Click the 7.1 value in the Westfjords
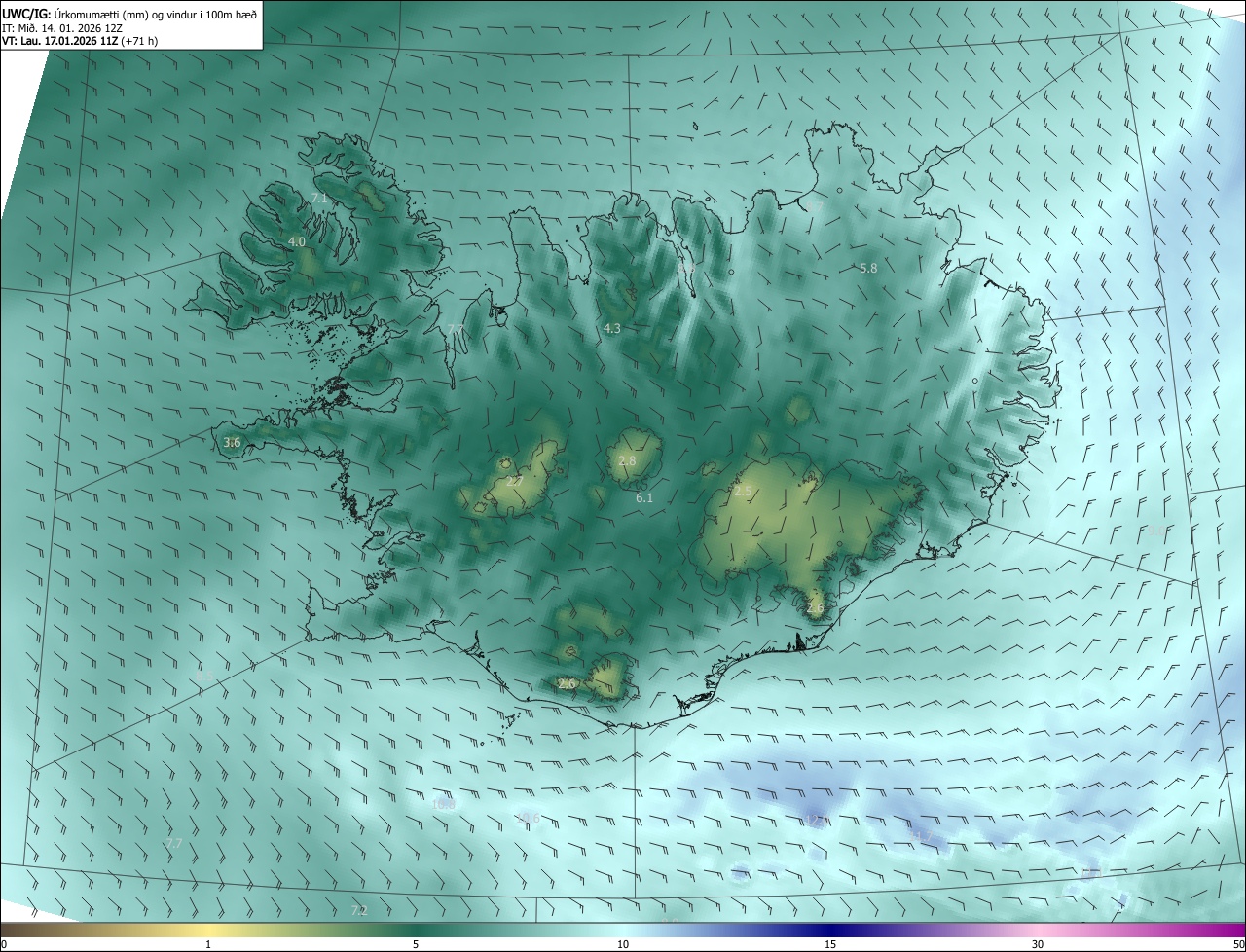 click(319, 199)
